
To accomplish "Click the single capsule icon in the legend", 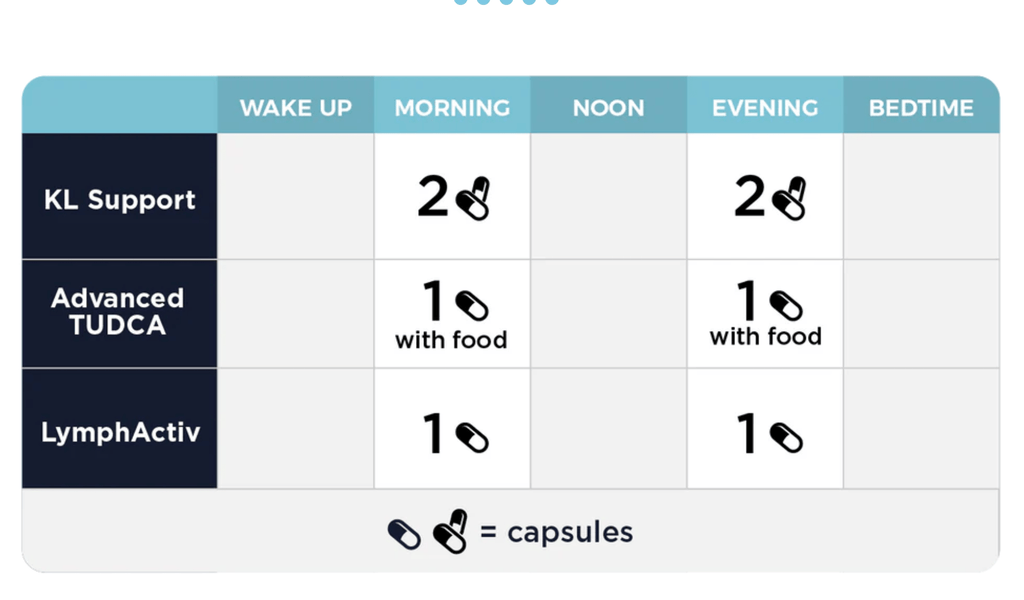I will (x=404, y=534).
